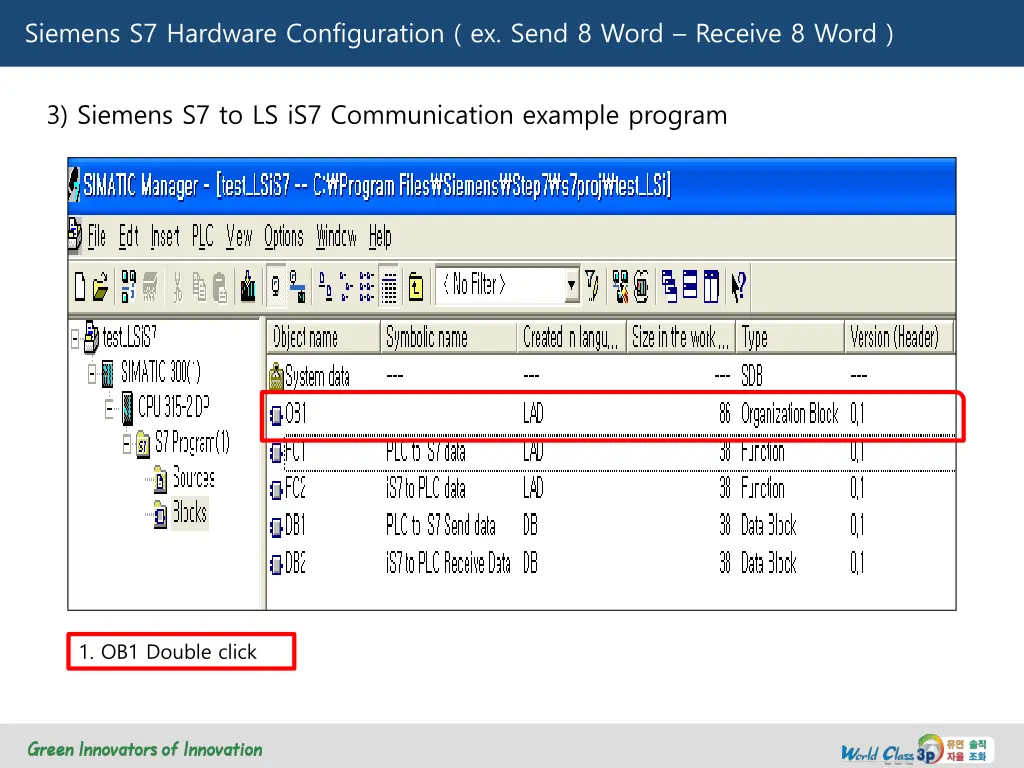Click symbolic name 'iS7 to PLC data'
Image resolution: width=1024 pixels, height=768 pixels.
426,488
